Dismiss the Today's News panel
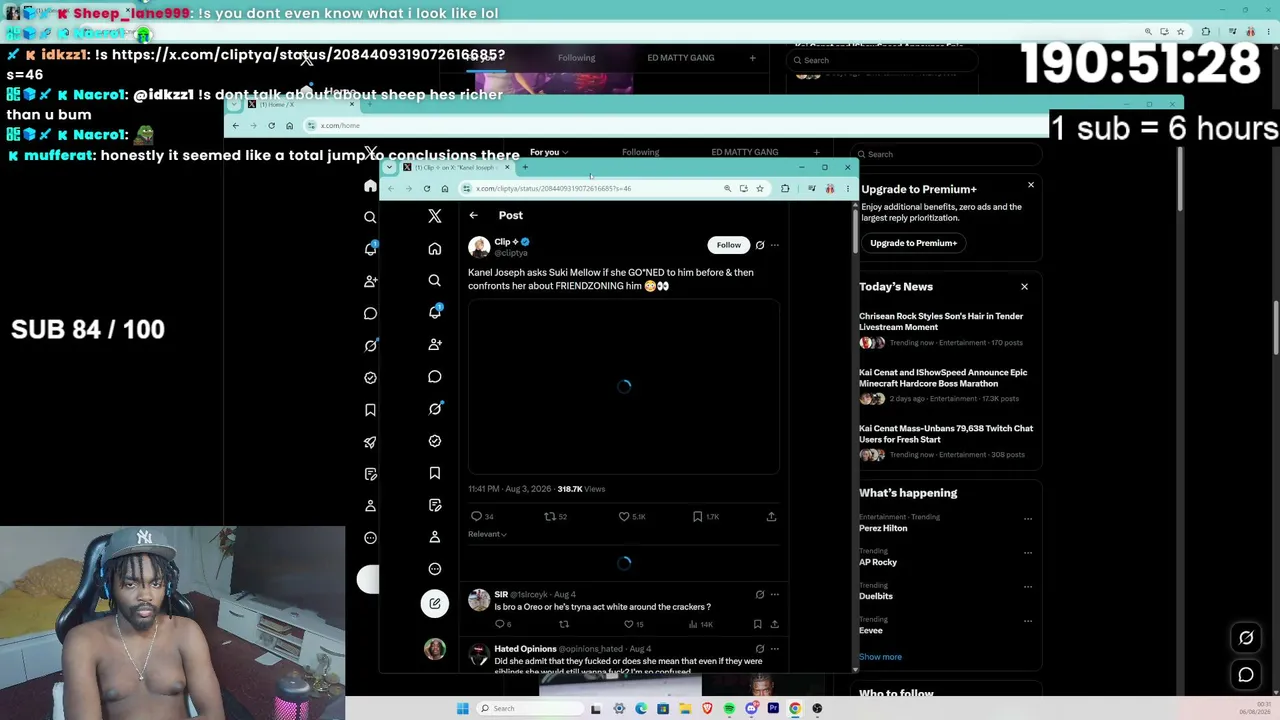 tap(1024, 287)
